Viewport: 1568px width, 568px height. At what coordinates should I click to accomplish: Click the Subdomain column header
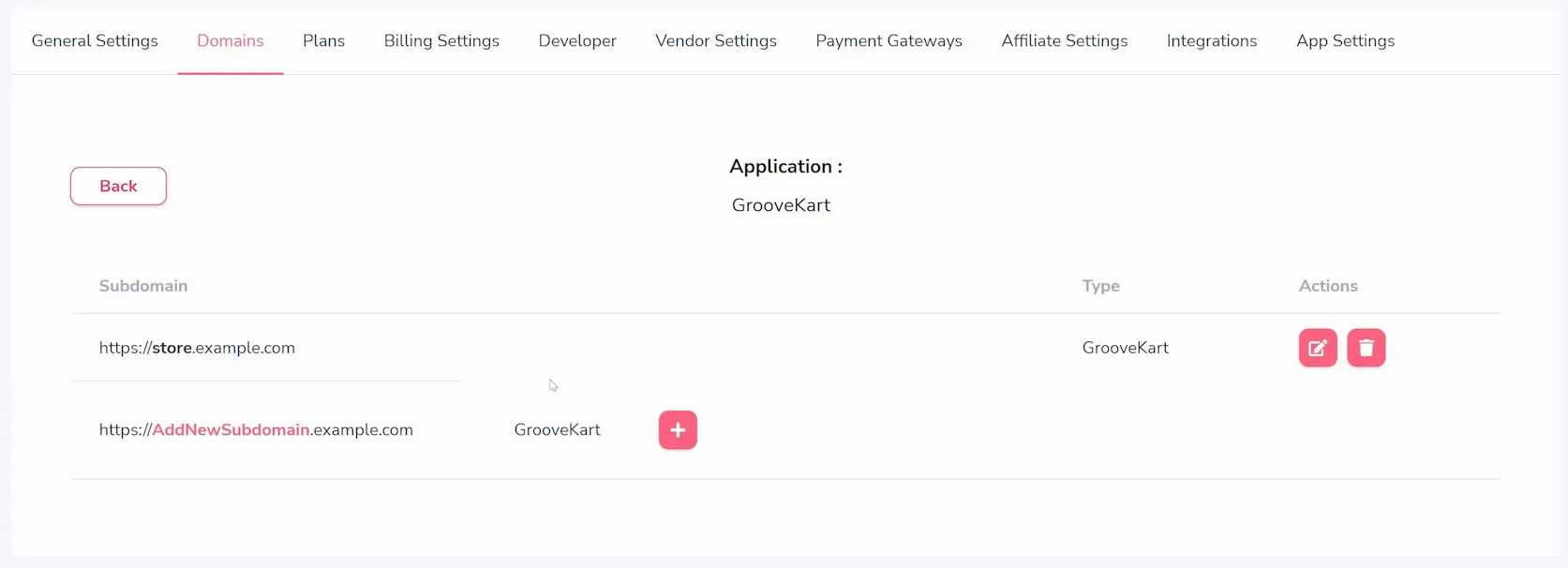pos(143,286)
